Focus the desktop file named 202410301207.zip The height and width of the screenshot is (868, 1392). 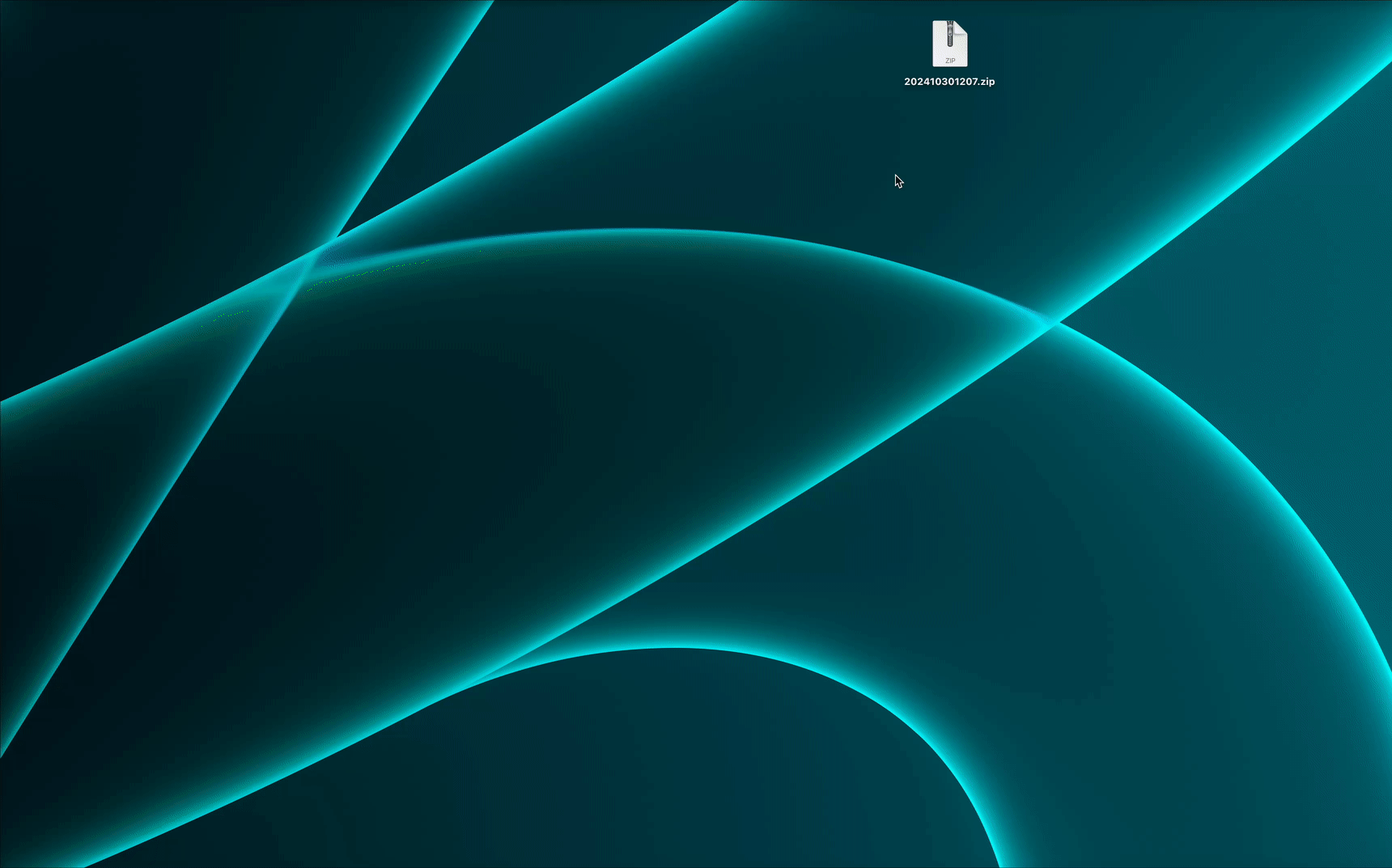pos(949,44)
